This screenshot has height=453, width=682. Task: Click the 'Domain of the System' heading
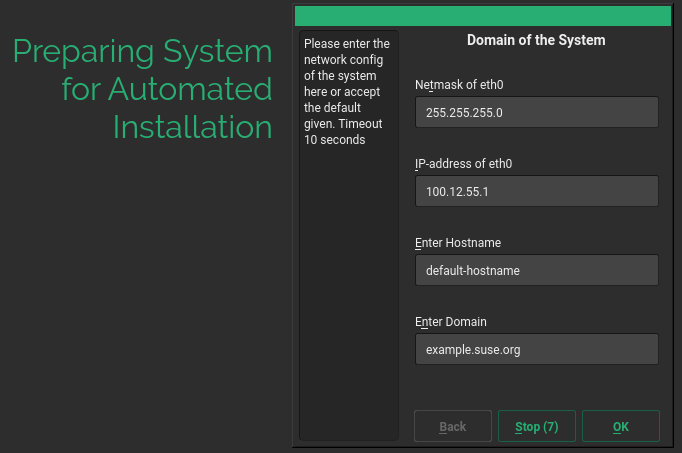tap(536, 41)
